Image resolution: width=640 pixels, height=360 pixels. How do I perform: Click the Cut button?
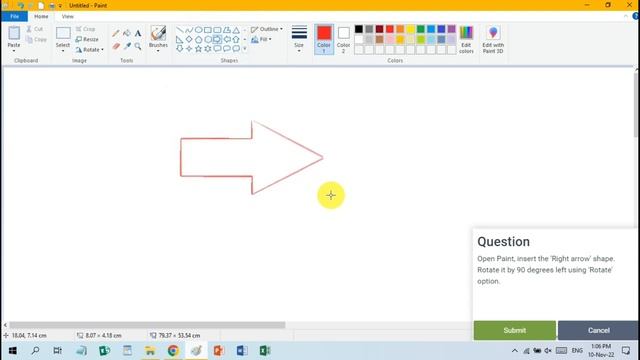tap(35, 29)
